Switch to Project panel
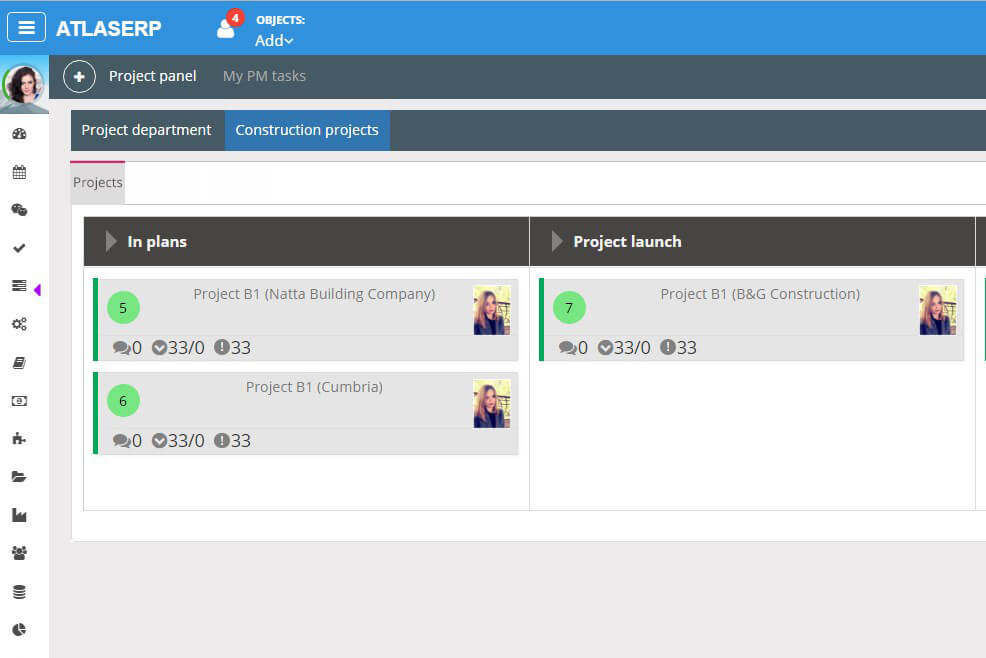This screenshot has height=658, width=986. 152,76
